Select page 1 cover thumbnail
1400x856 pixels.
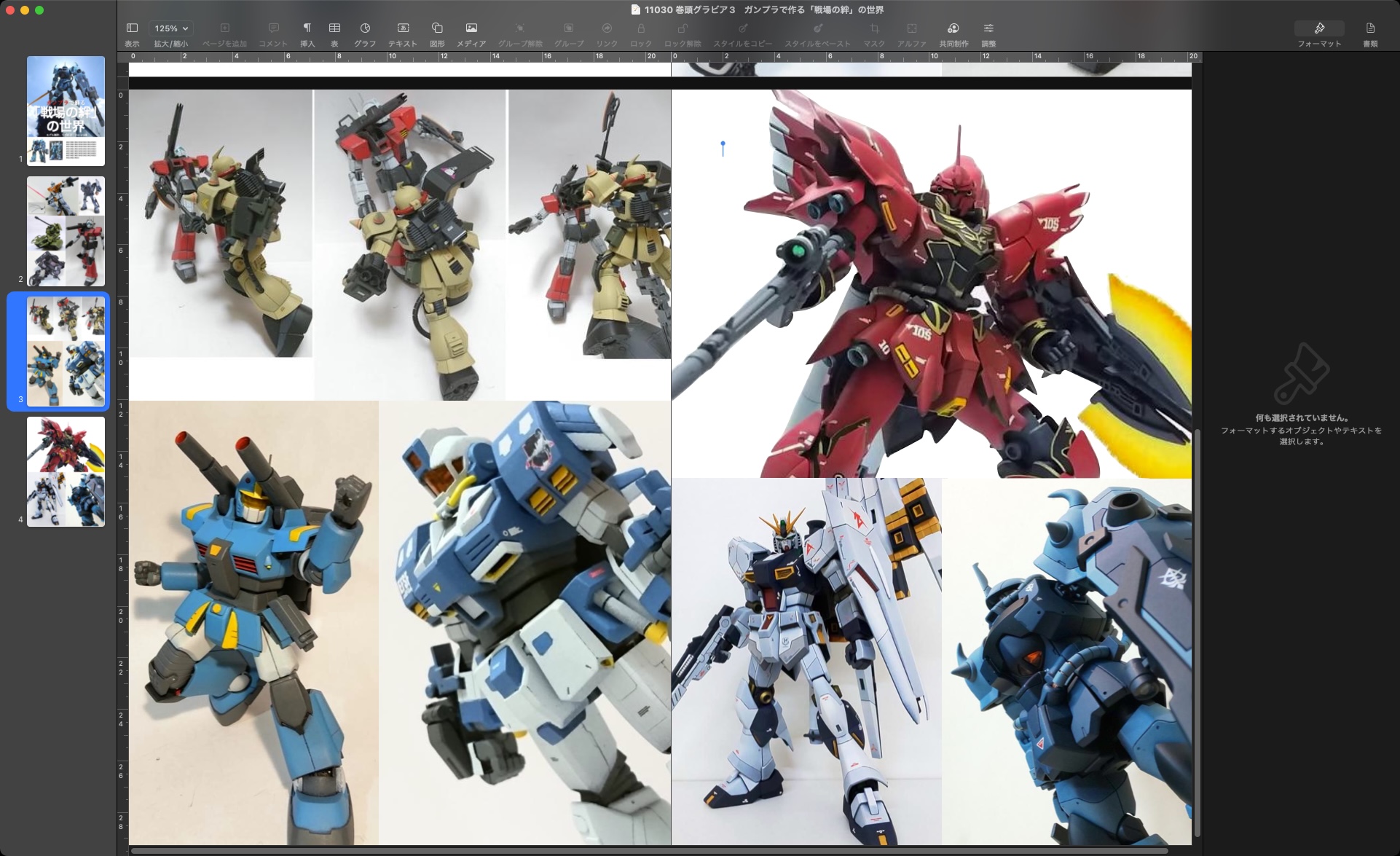66,111
